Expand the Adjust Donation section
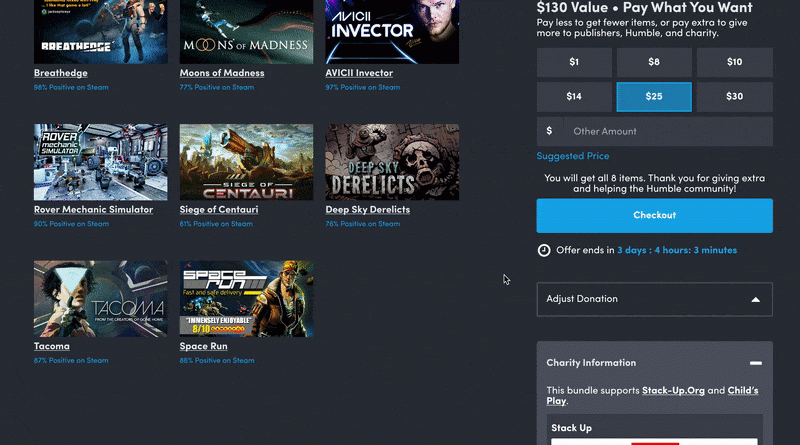The width and height of the screenshot is (800, 445). 654,299
